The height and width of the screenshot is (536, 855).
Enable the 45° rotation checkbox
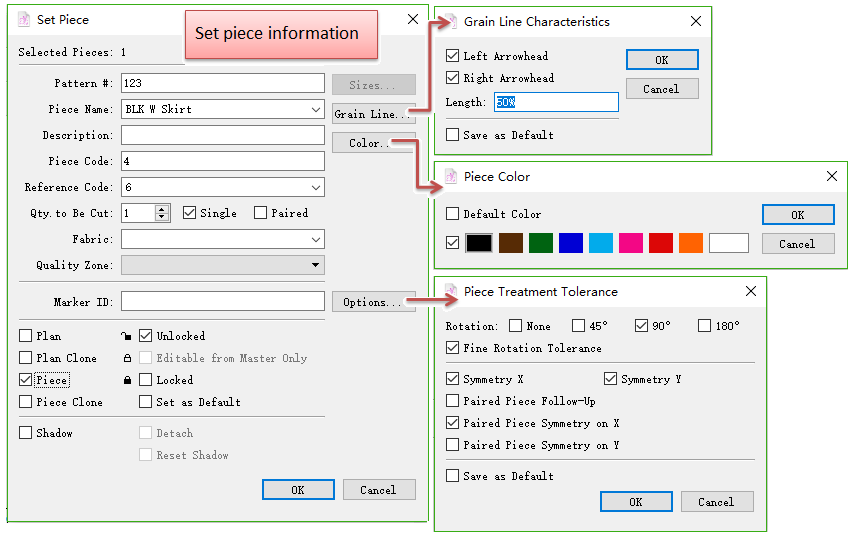pos(579,326)
